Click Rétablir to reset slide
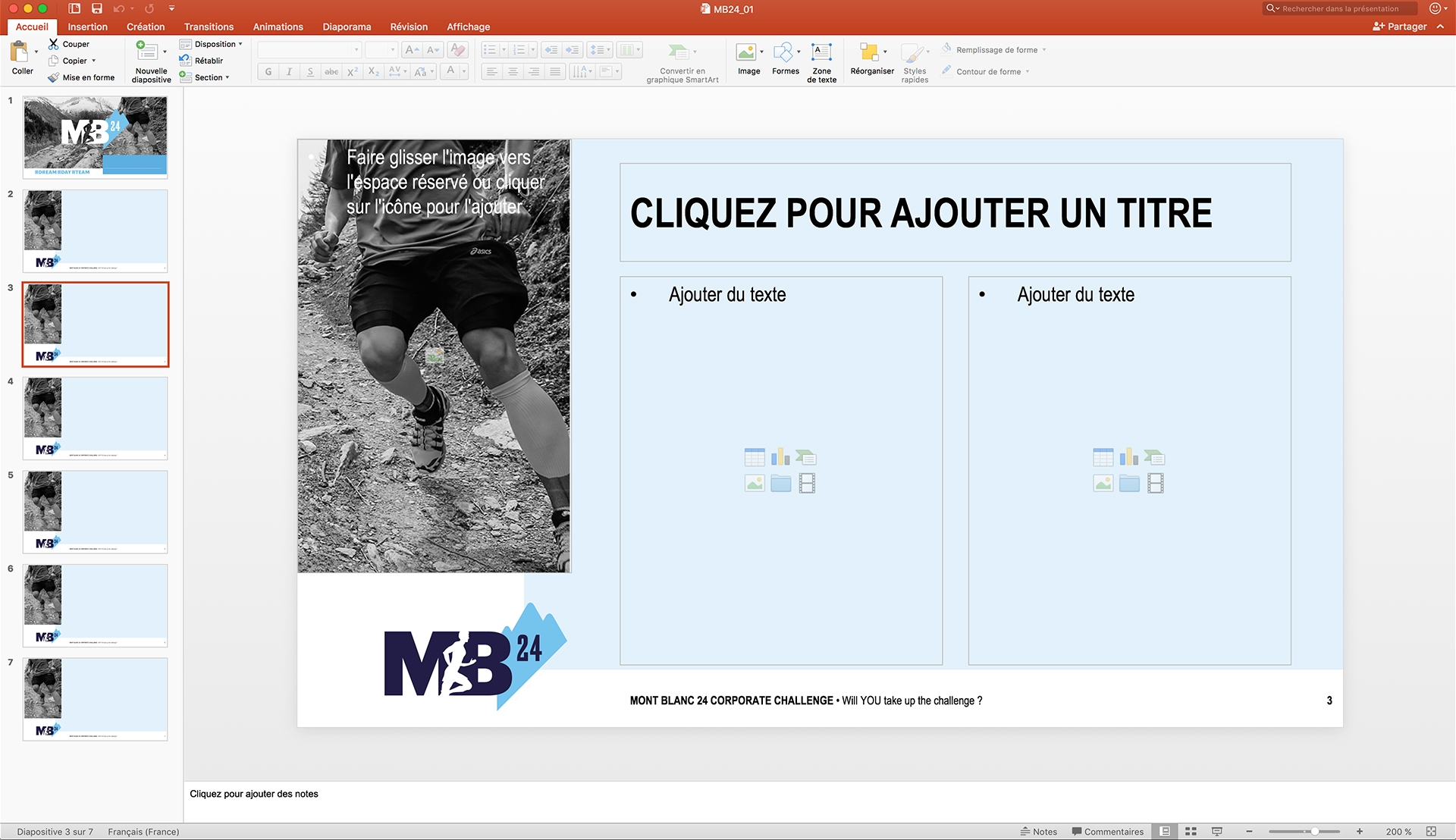Viewport: 1456px width, 840px height. click(201, 61)
